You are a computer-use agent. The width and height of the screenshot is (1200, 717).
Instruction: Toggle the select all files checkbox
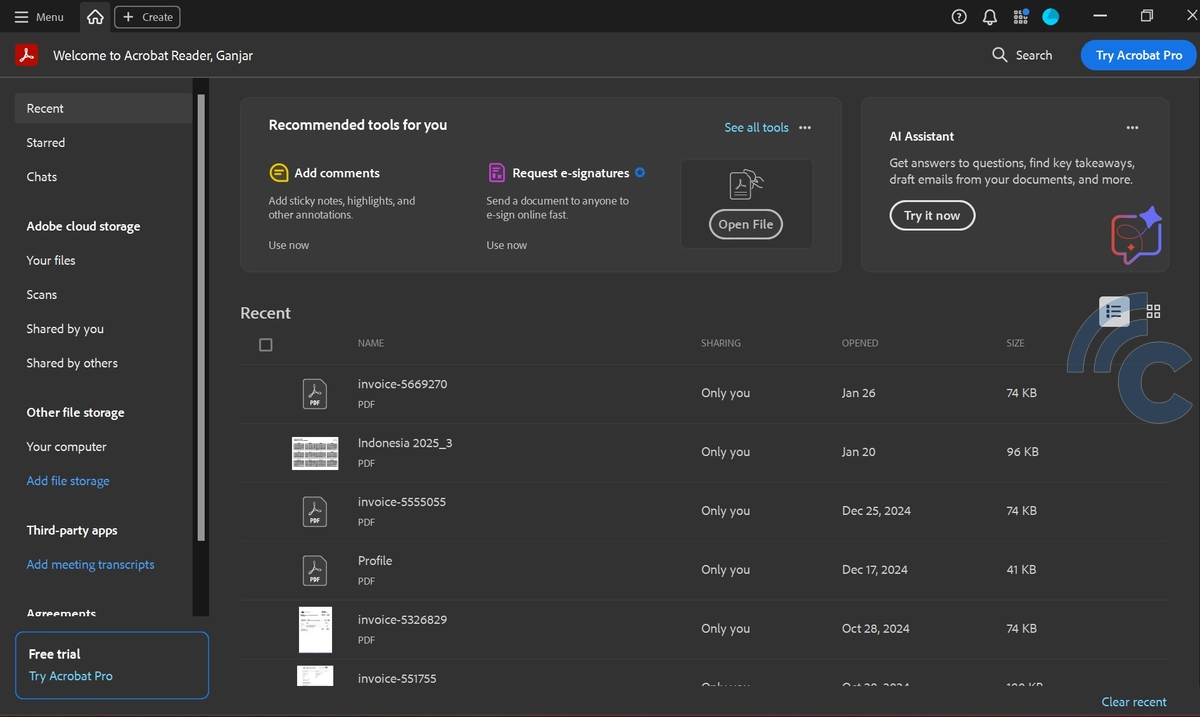[265, 345]
